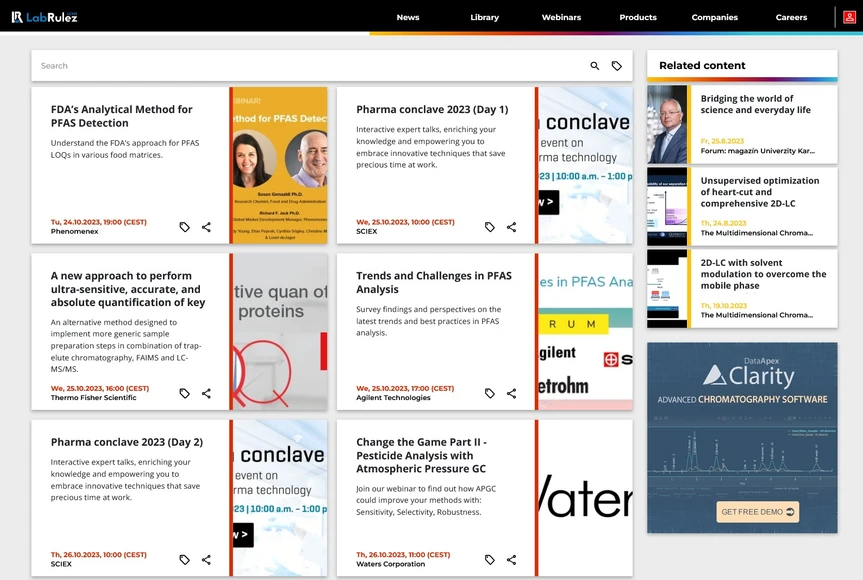Click the Phenomenex organizer name

pos(74,232)
